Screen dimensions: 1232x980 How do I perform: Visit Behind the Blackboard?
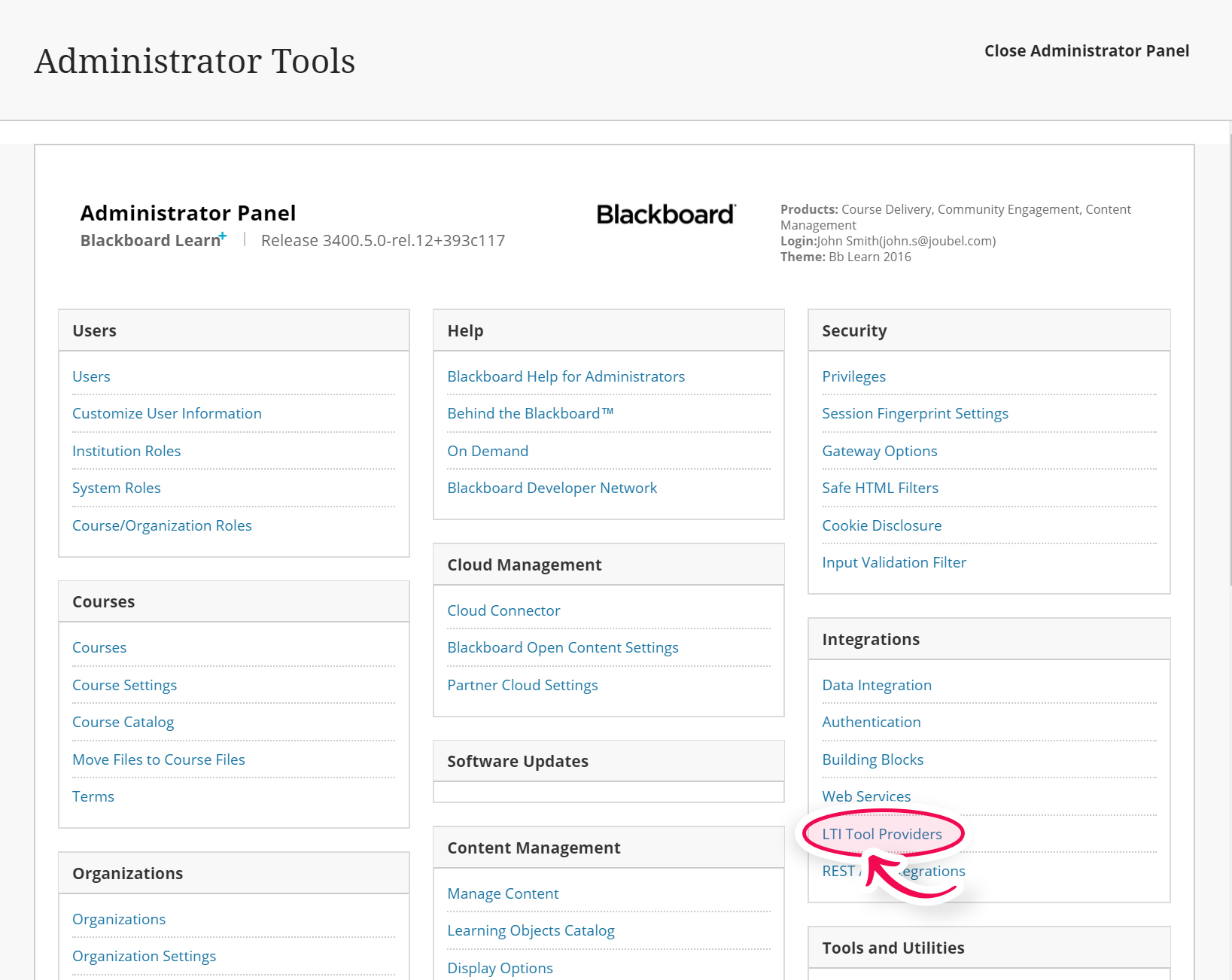coord(531,413)
